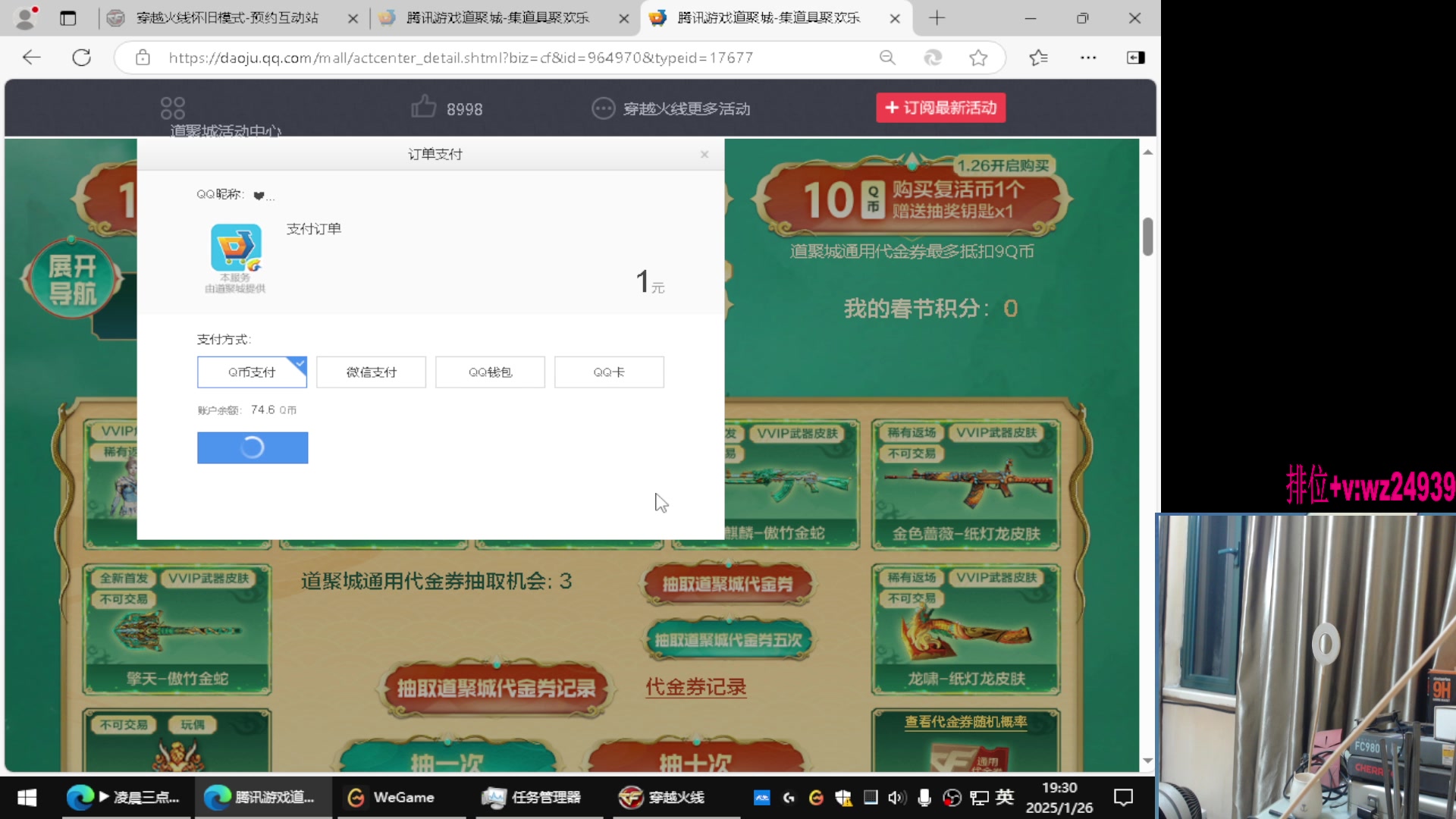Click 金色蔷薇-纸灯龙皮肤 item card

pos(965,485)
